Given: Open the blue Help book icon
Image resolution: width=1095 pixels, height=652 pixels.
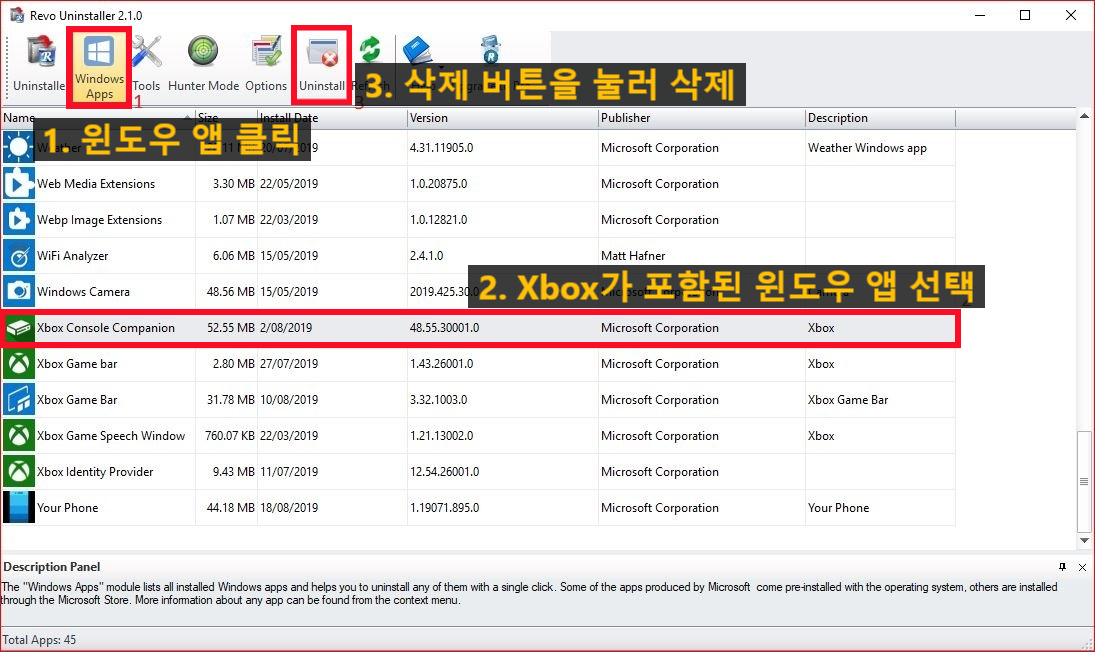Looking at the screenshot, I should point(418,50).
